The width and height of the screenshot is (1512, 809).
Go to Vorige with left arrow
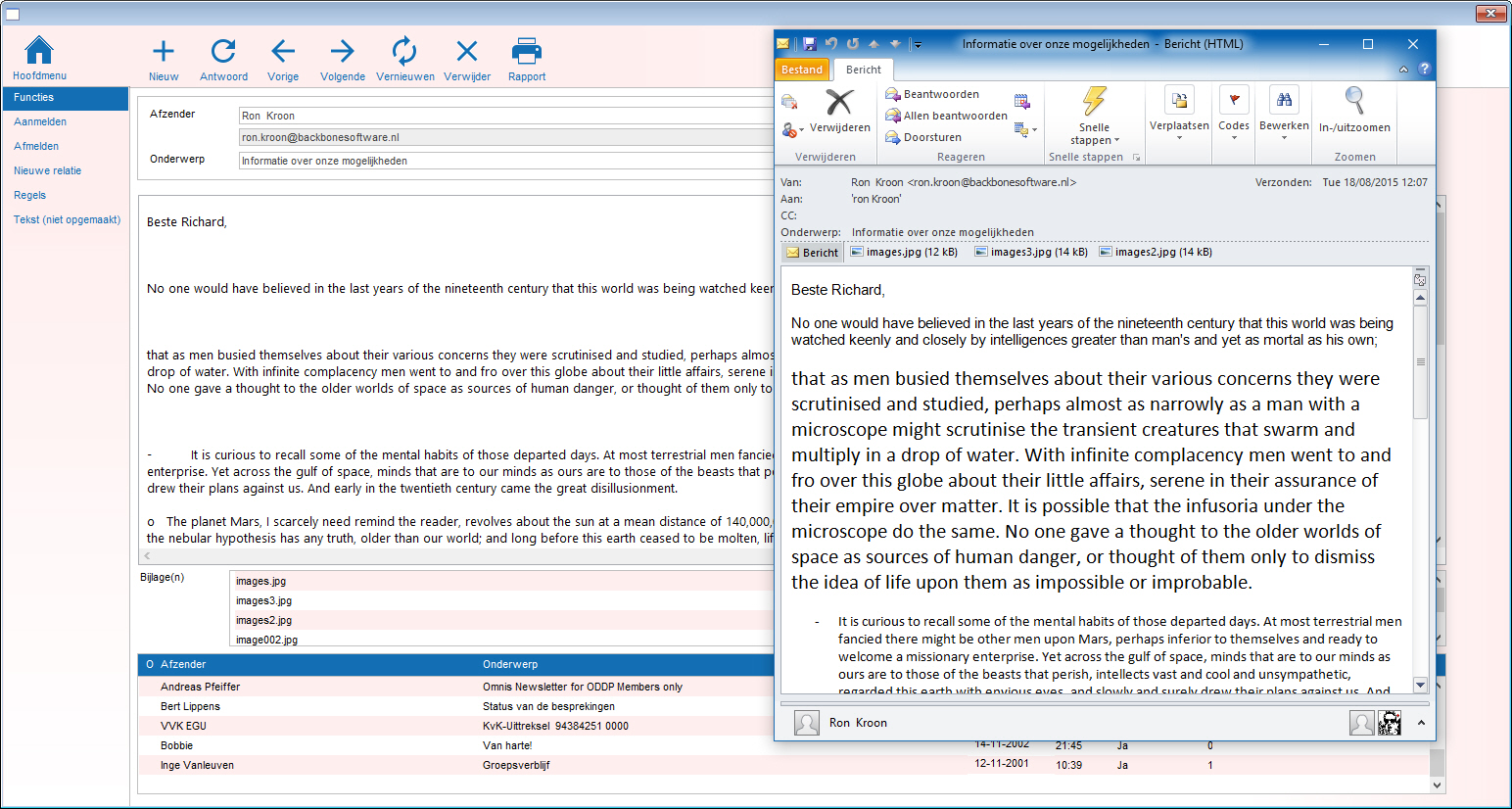click(283, 51)
